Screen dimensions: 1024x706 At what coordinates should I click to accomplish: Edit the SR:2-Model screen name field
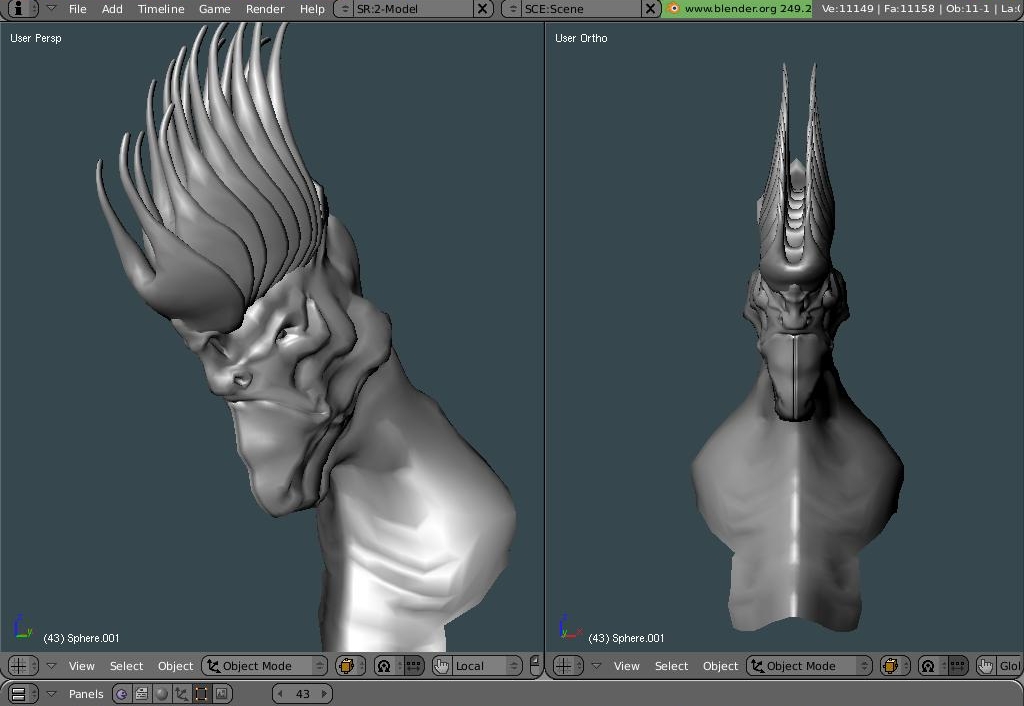(413, 9)
